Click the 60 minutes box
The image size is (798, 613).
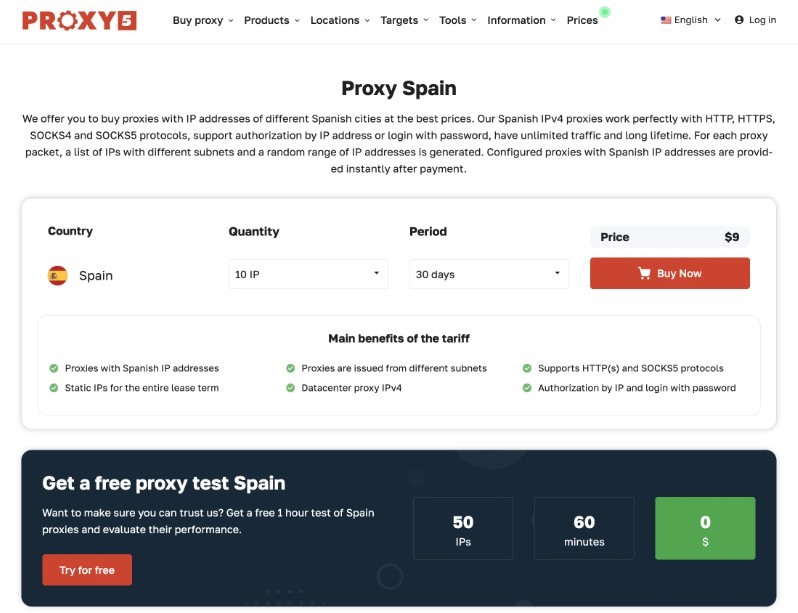(x=584, y=528)
